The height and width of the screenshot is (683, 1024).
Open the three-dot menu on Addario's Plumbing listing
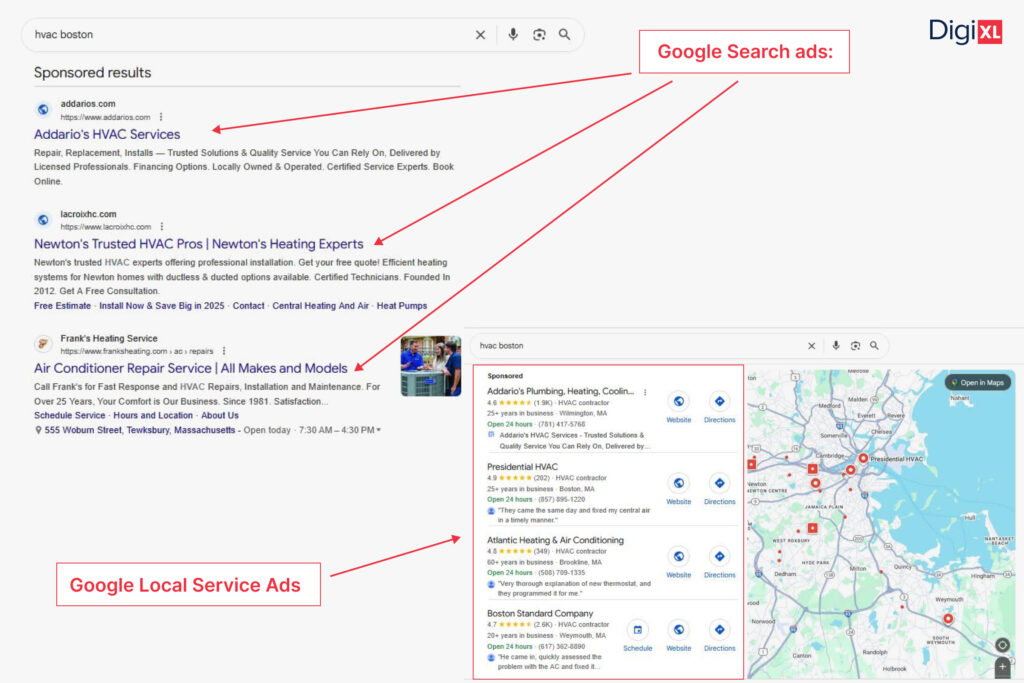coord(645,391)
